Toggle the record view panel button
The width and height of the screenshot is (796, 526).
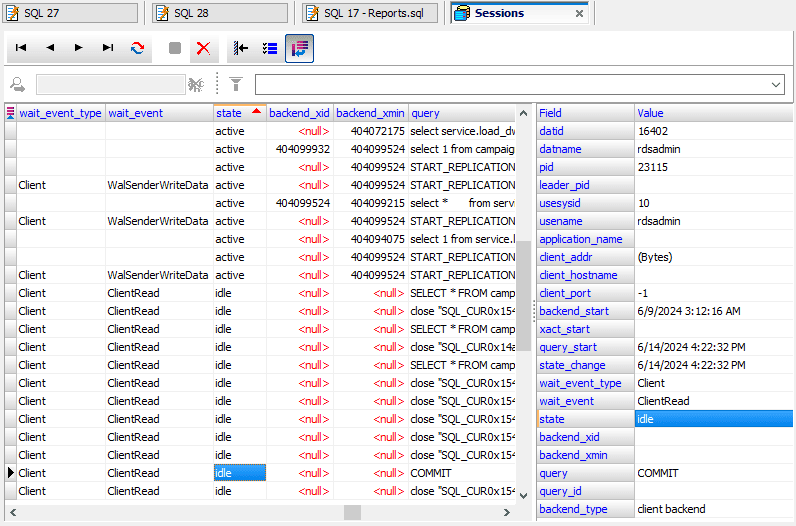[x=299, y=48]
